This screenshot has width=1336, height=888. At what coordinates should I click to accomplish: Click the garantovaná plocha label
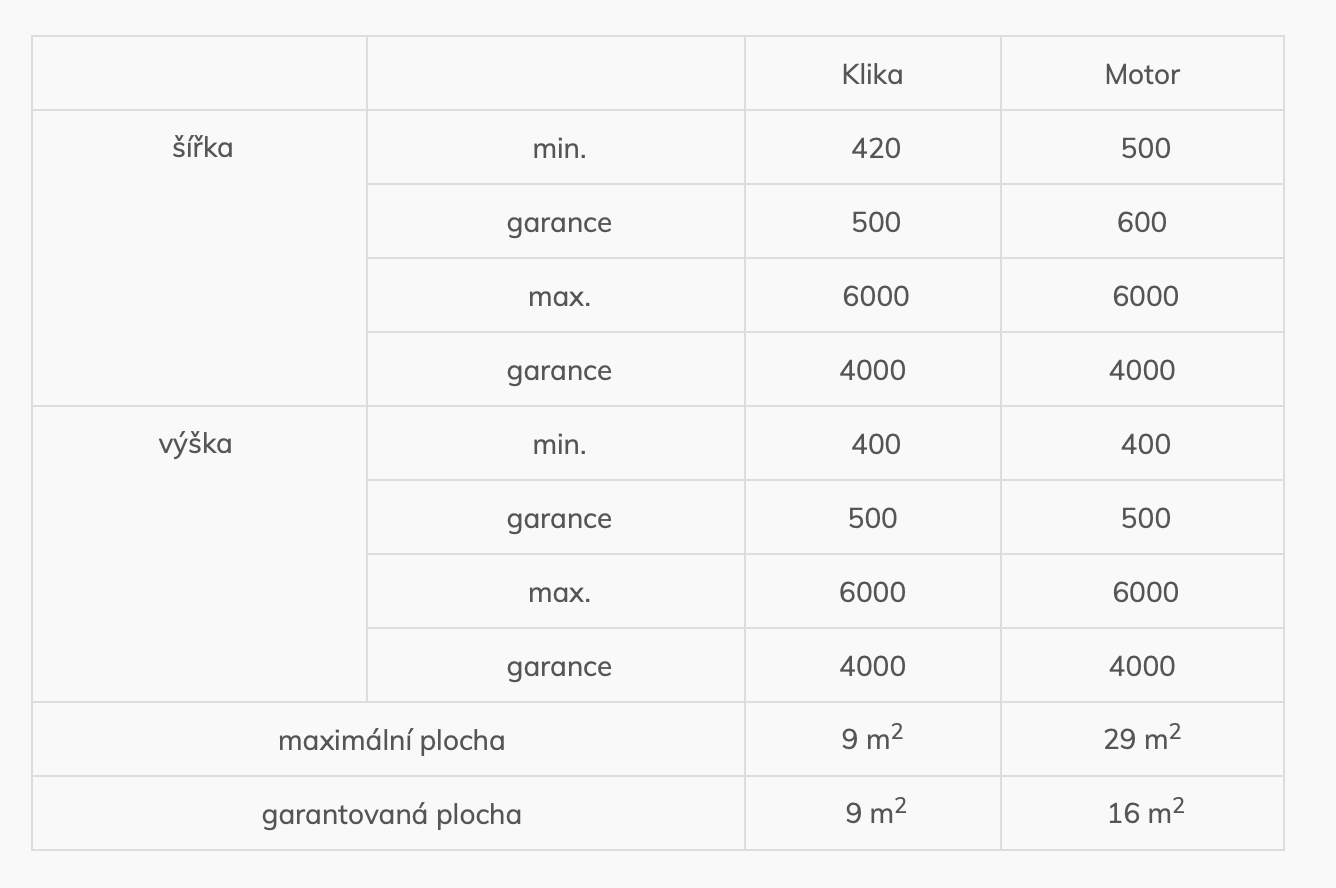point(392,814)
